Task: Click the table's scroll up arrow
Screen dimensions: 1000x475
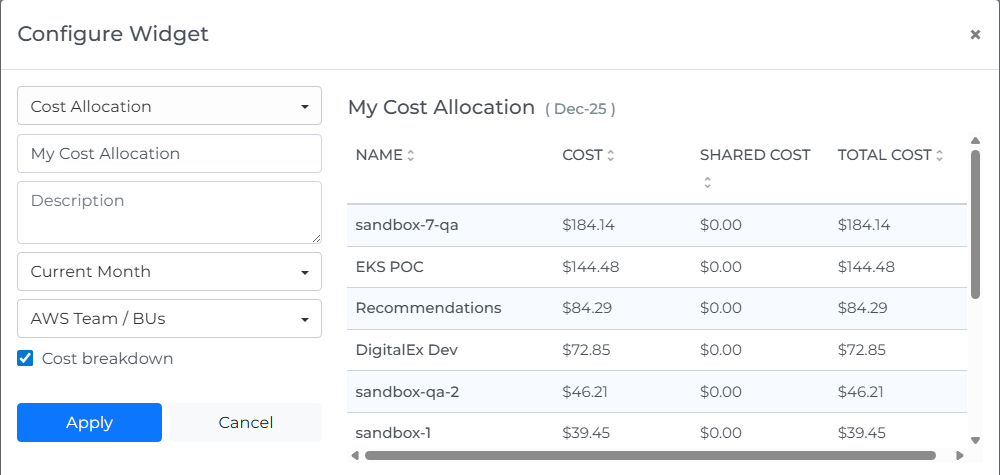Action: point(975,141)
